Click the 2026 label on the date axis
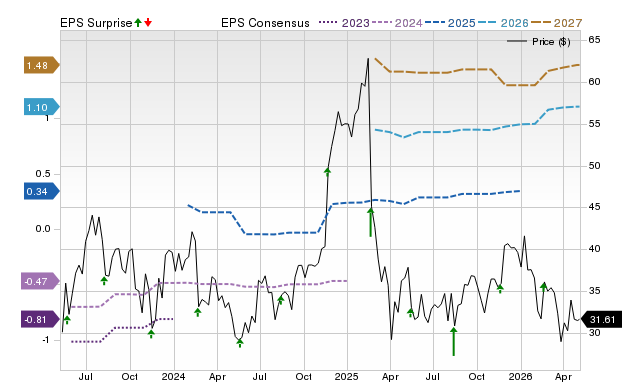 tap(520, 376)
